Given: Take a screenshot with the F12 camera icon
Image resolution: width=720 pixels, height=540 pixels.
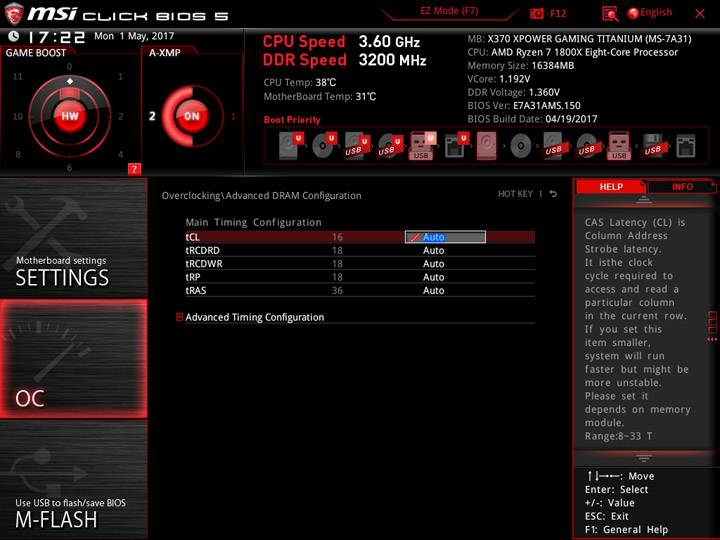Looking at the screenshot, I should coord(536,14).
